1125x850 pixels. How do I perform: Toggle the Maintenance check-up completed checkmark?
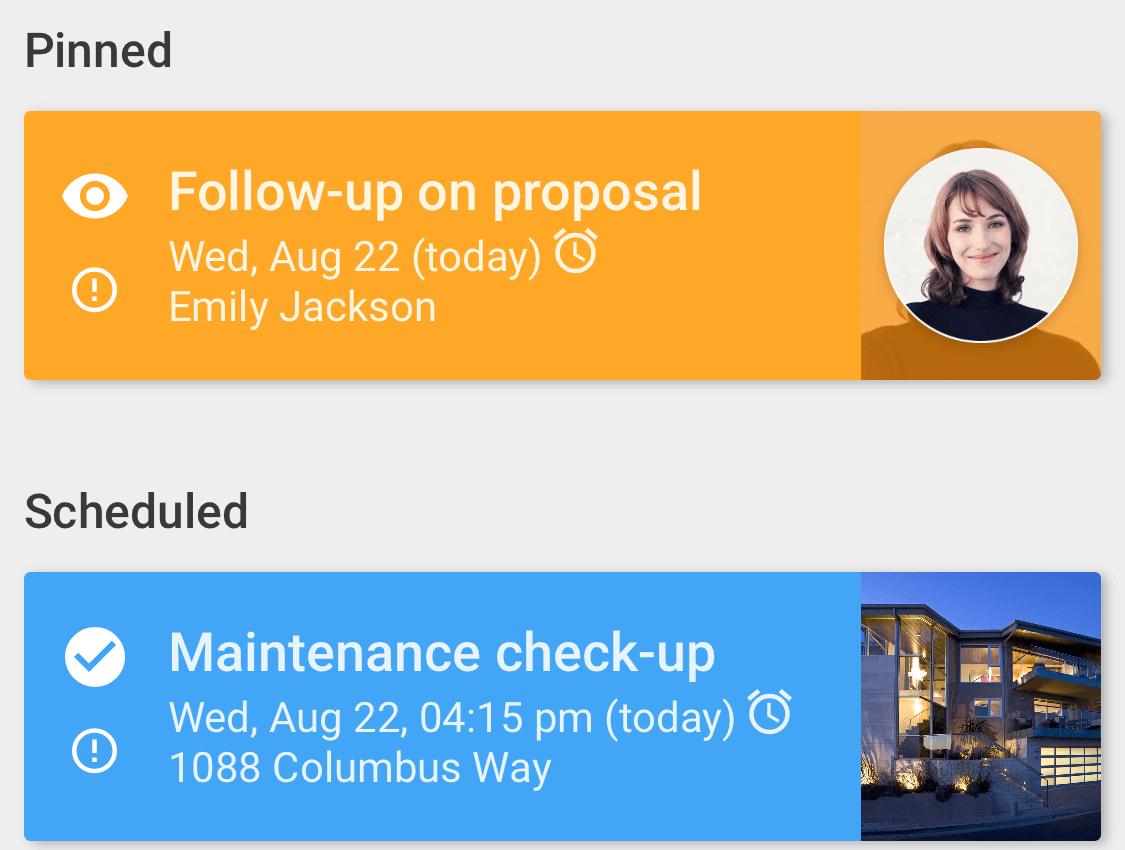[95, 657]
